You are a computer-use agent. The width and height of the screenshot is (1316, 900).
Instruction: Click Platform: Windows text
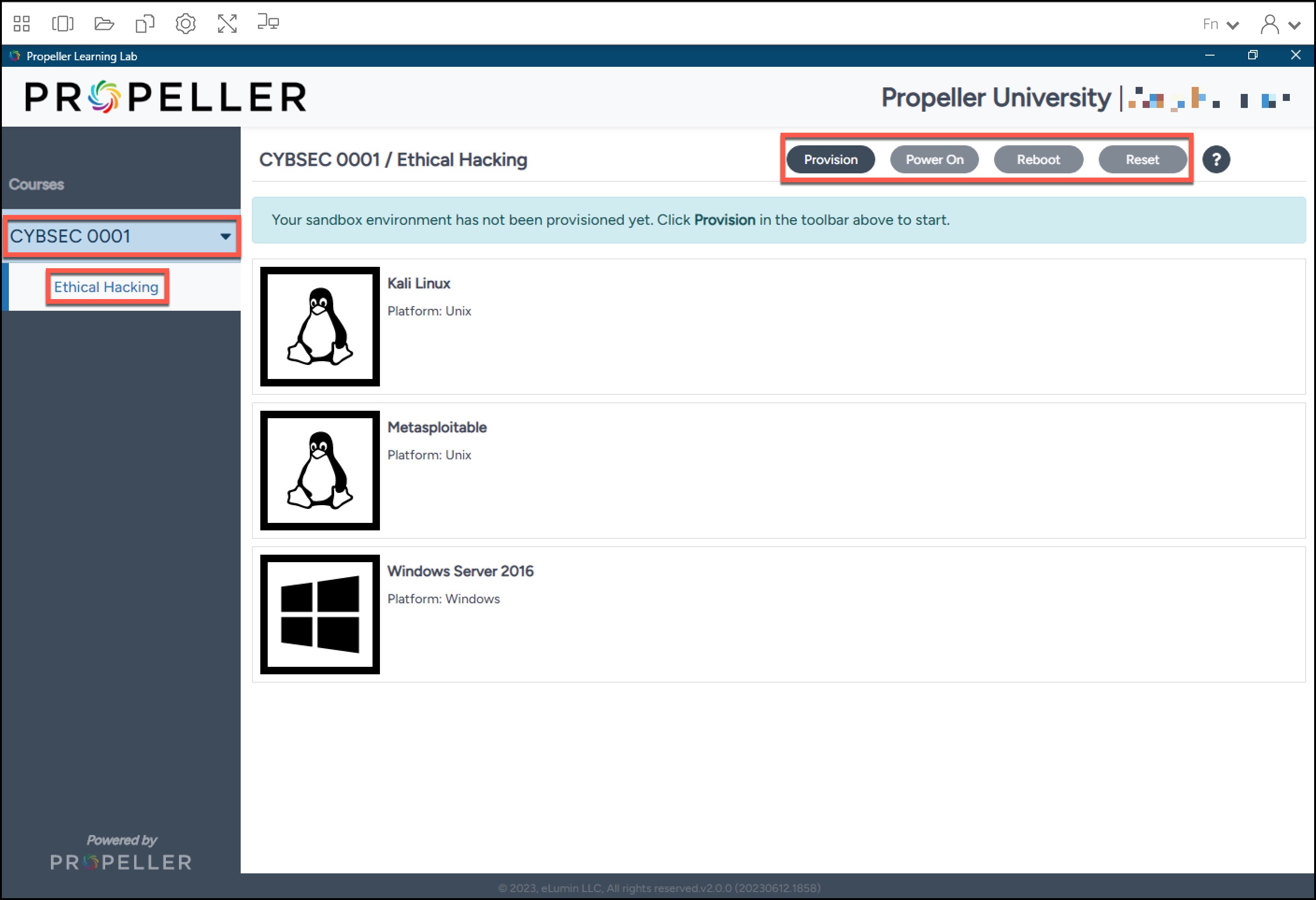point(443,599)
